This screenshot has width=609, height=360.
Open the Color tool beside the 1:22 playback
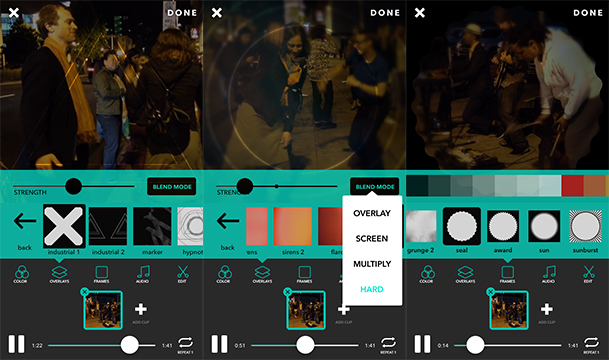[21, 274]
